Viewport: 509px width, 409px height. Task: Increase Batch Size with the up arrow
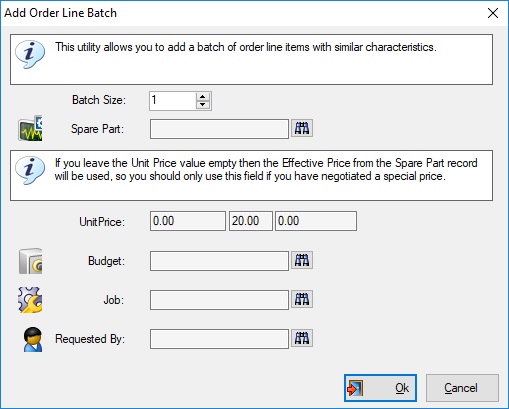[x=203, y=97]
